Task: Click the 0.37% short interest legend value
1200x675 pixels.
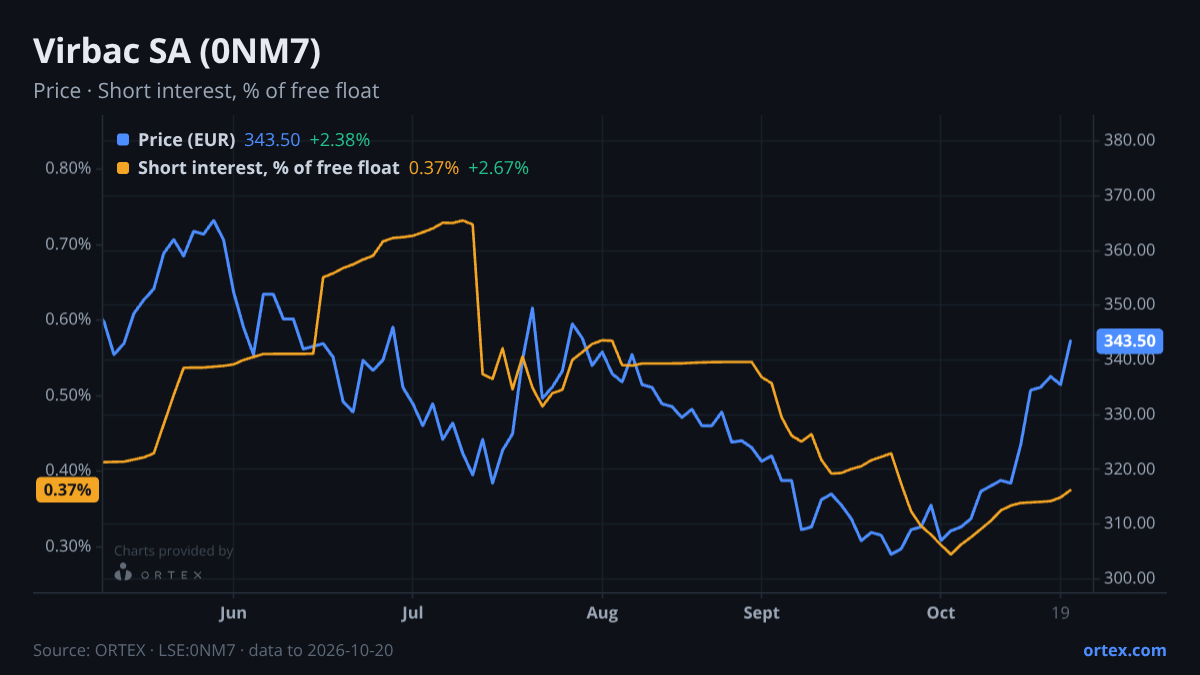Action: pos(434,168)
